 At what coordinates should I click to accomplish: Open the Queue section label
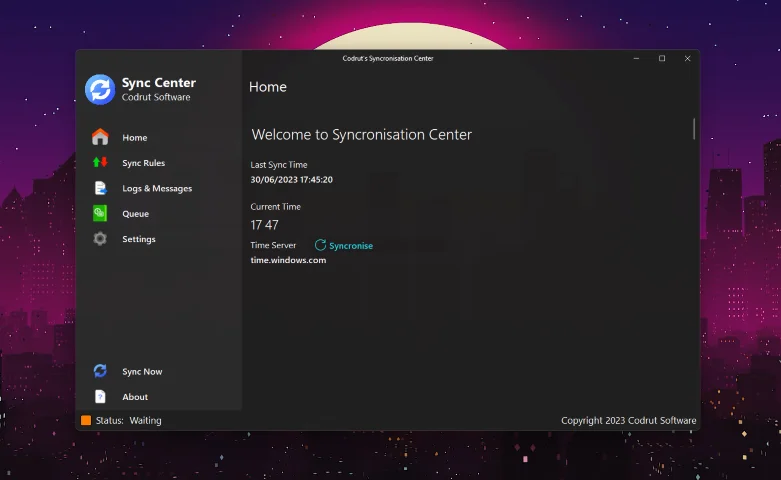135,214
